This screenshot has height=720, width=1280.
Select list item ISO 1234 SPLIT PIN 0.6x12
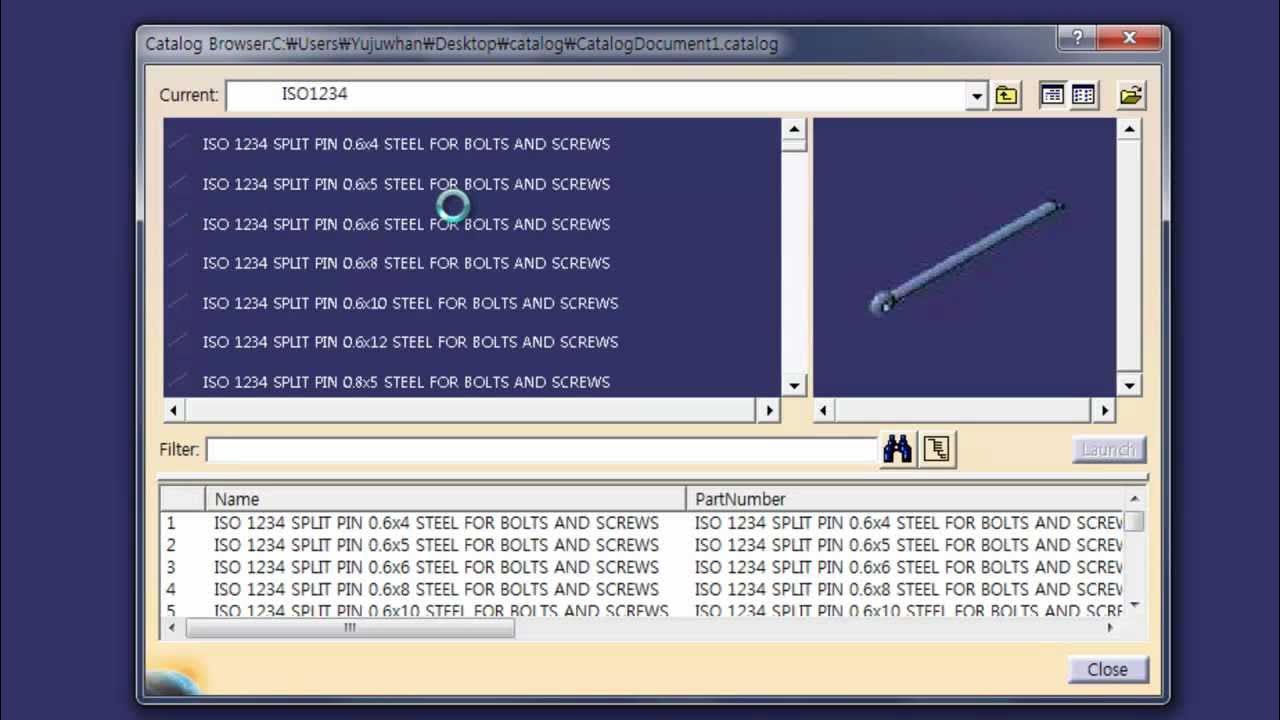click(x=410, y=342)
